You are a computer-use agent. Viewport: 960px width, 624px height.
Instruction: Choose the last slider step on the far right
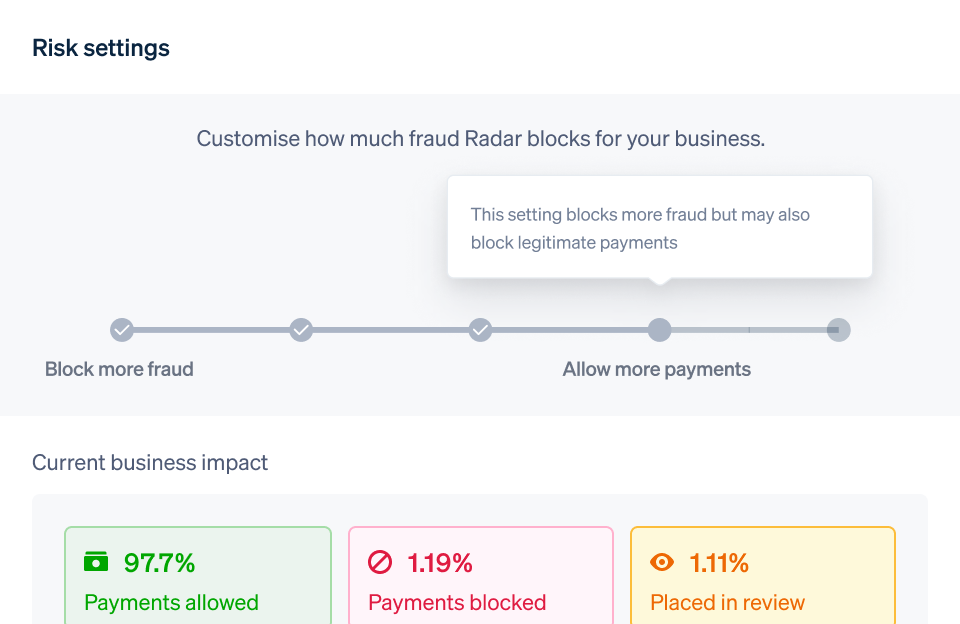pyautogui.click(x=839, y=329)
